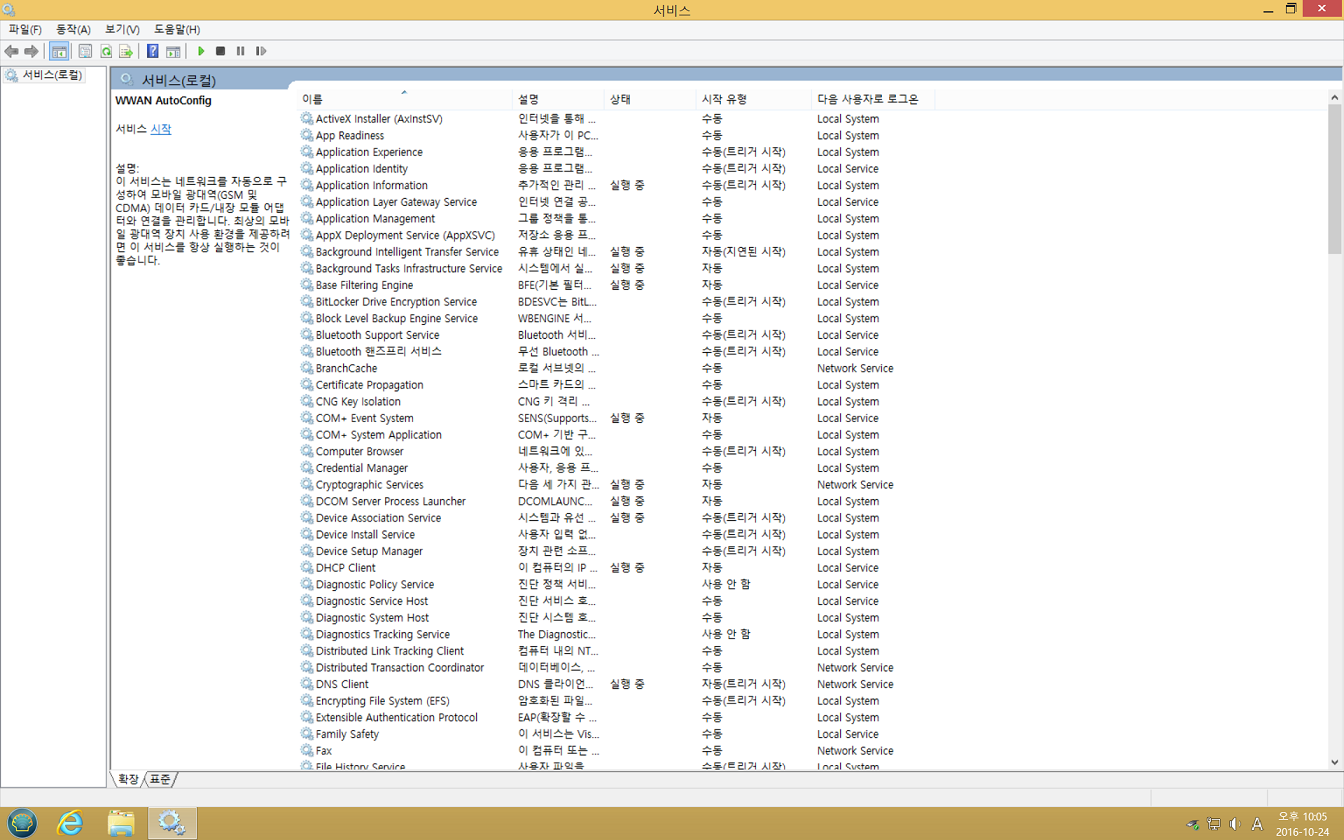This screenshot has height=840, width=1344.
Task: Click the gear icon beside Fax
Action: click(x=307, y=751)
